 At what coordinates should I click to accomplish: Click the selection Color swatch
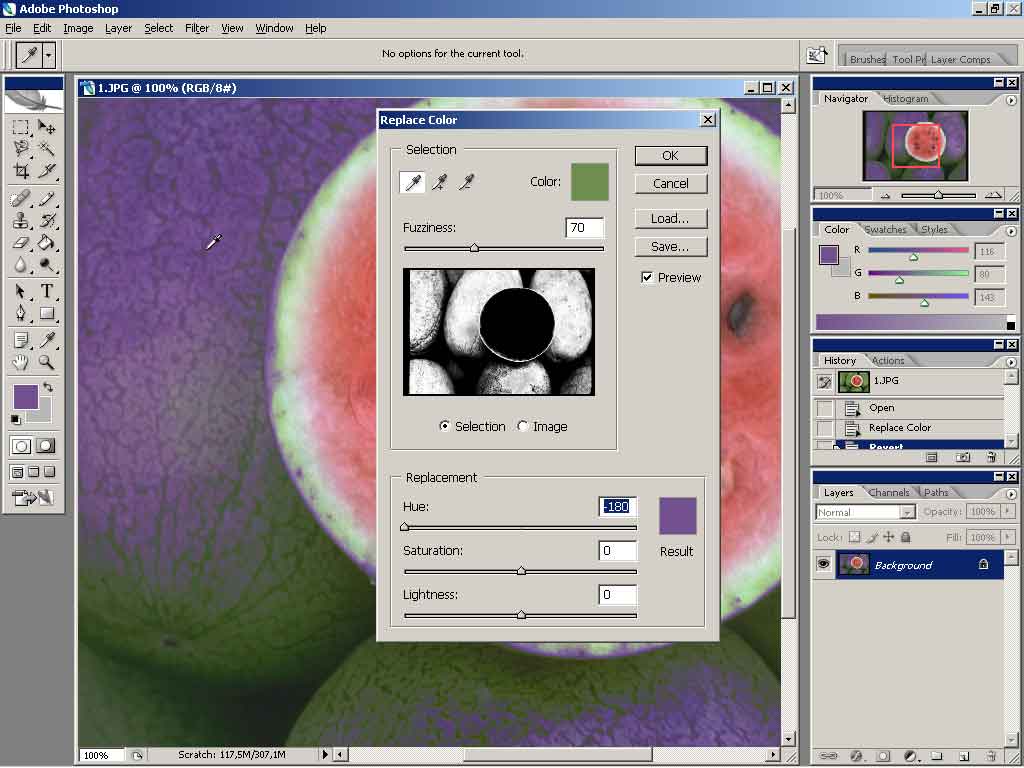(x=590, y=182)
